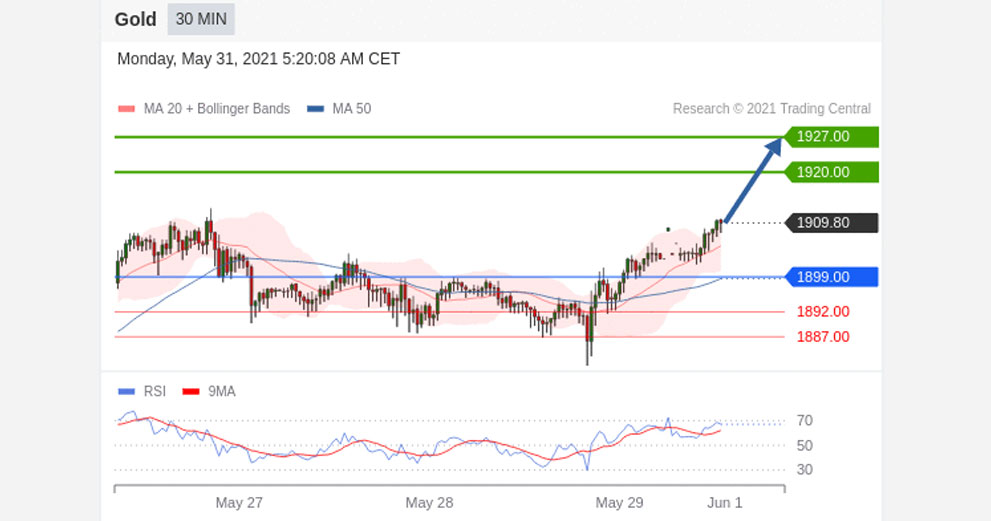Viewport: 991px width, 521px height.
Task: Click the 1927.00 resistance price tag
Action: pyautogui.click(x=830, y=137)
